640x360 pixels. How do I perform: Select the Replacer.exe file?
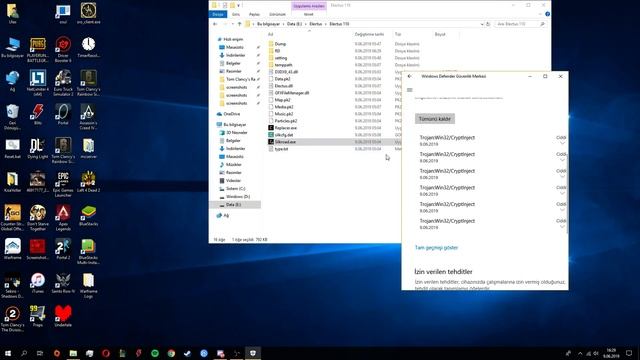click(x=286, y=128)
